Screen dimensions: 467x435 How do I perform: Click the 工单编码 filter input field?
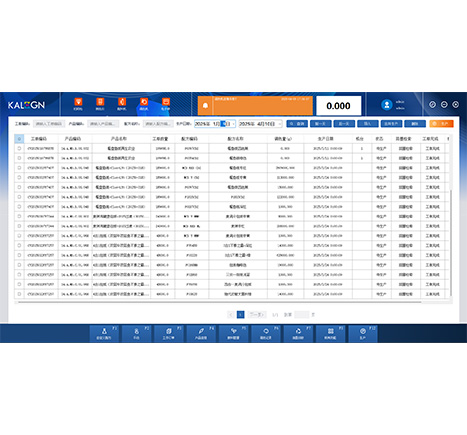pyautogui.click(x=49, y=124)
